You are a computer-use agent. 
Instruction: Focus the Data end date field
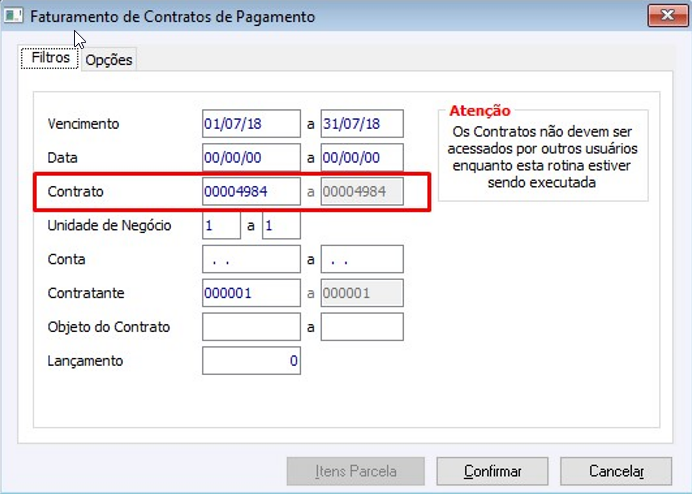click(362, 158)
